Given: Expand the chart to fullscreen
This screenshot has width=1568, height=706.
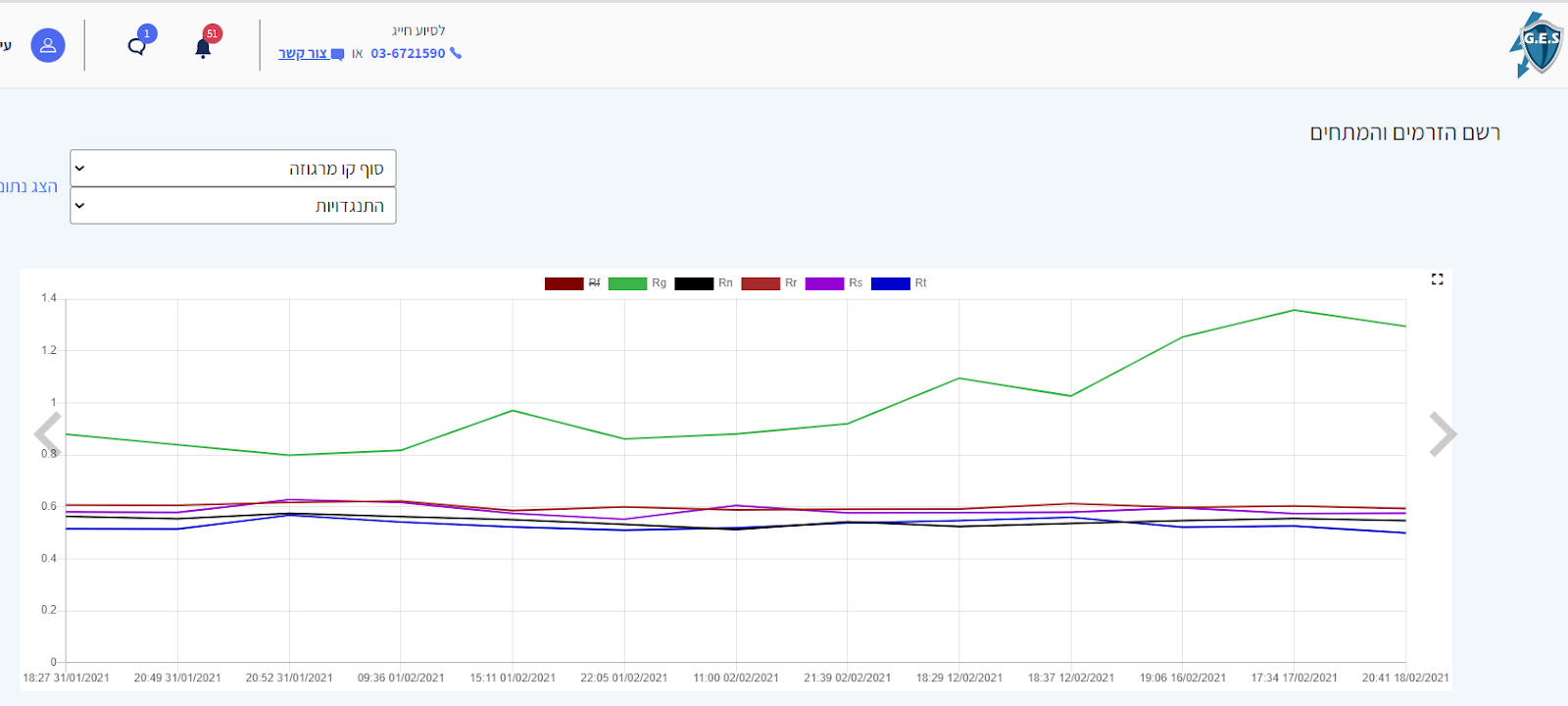Looking at the screenshot, I should [1437, 279].
